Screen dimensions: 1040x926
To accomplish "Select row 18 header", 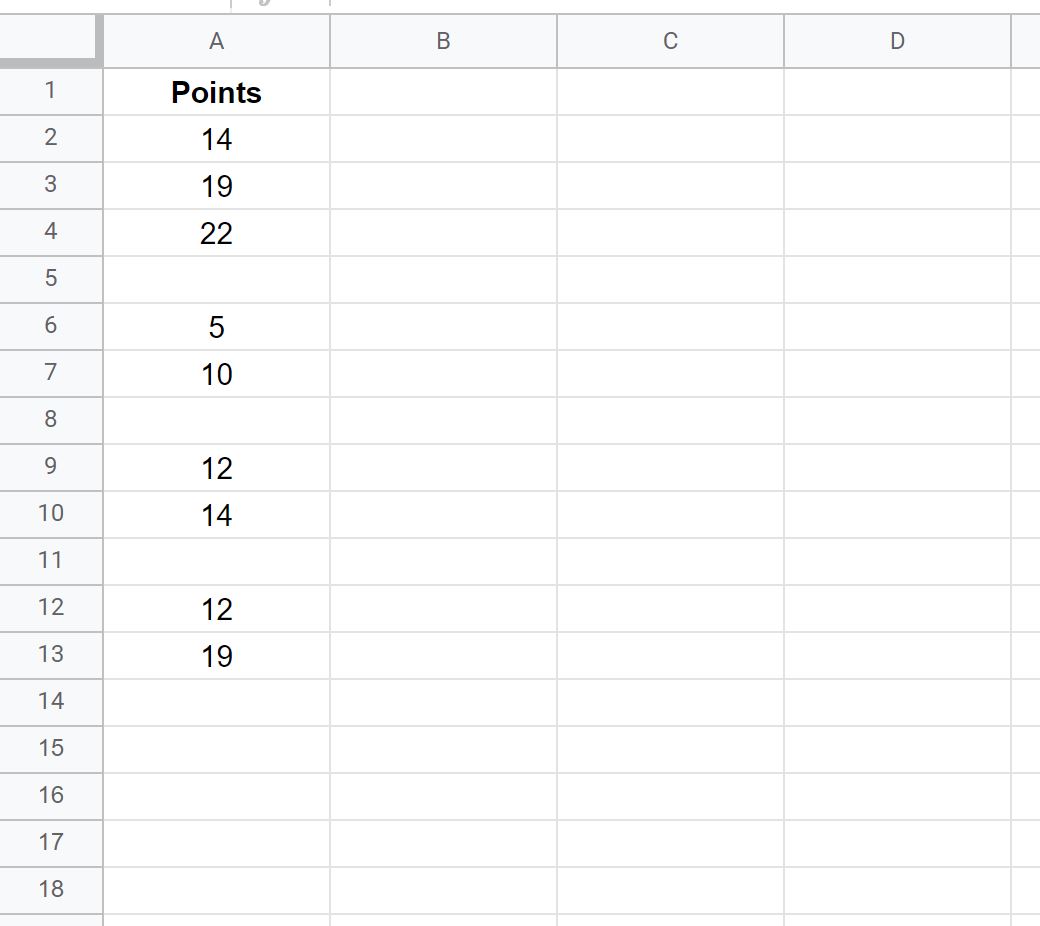I will [50, 890].
